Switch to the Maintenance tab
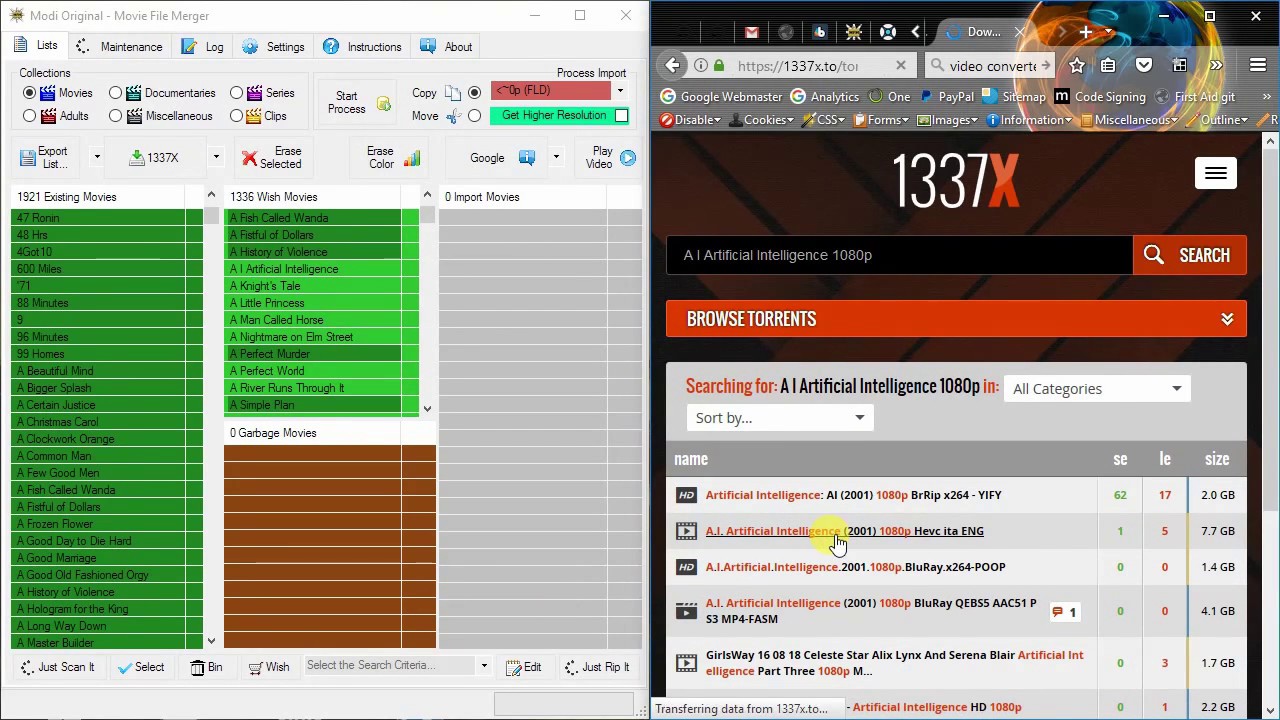Image resolution: width=1280 pixels, height=720 pixels. coord(119,47)
